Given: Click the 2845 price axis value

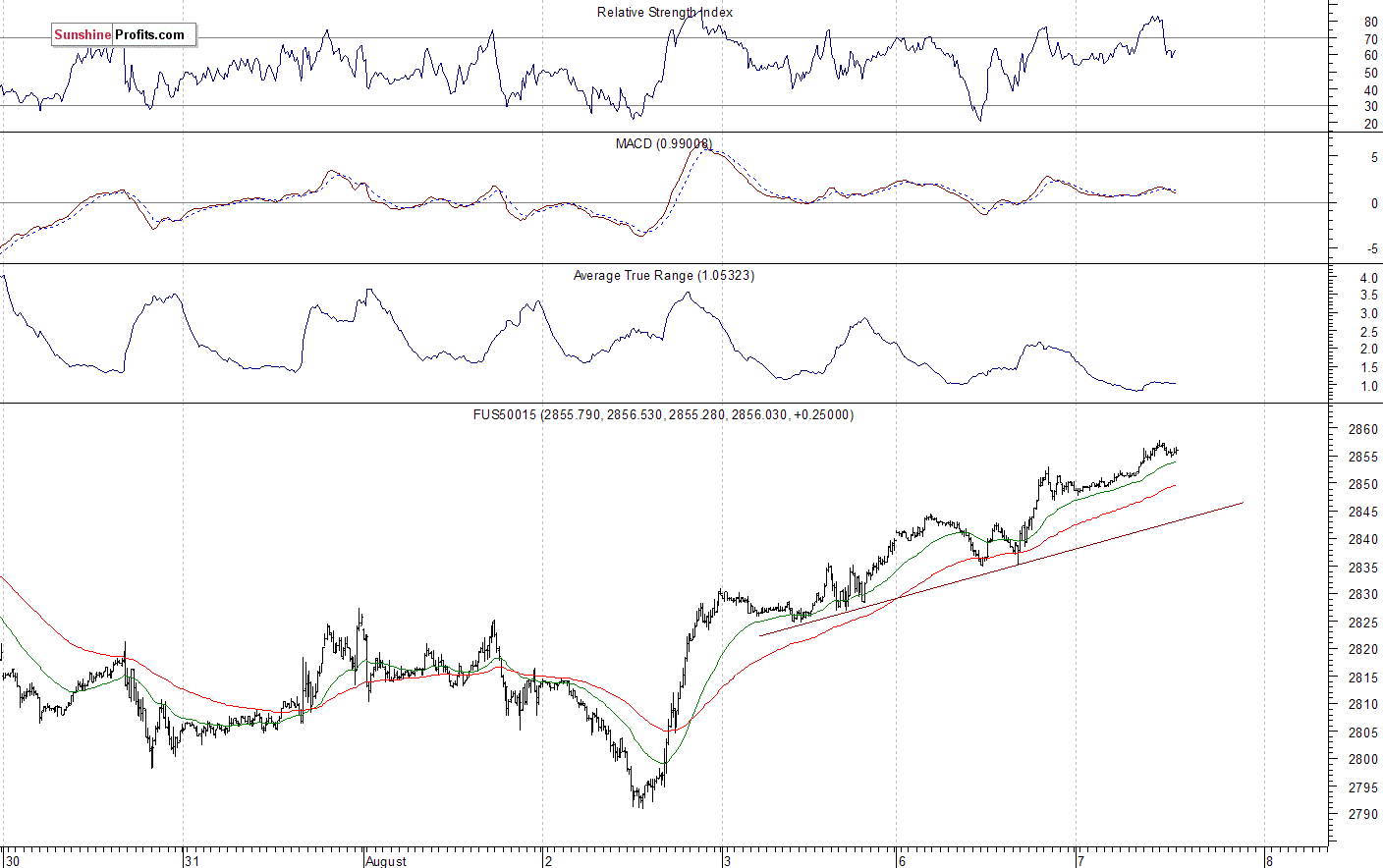Looking at the screenshot, I should tap(1362, 512).
